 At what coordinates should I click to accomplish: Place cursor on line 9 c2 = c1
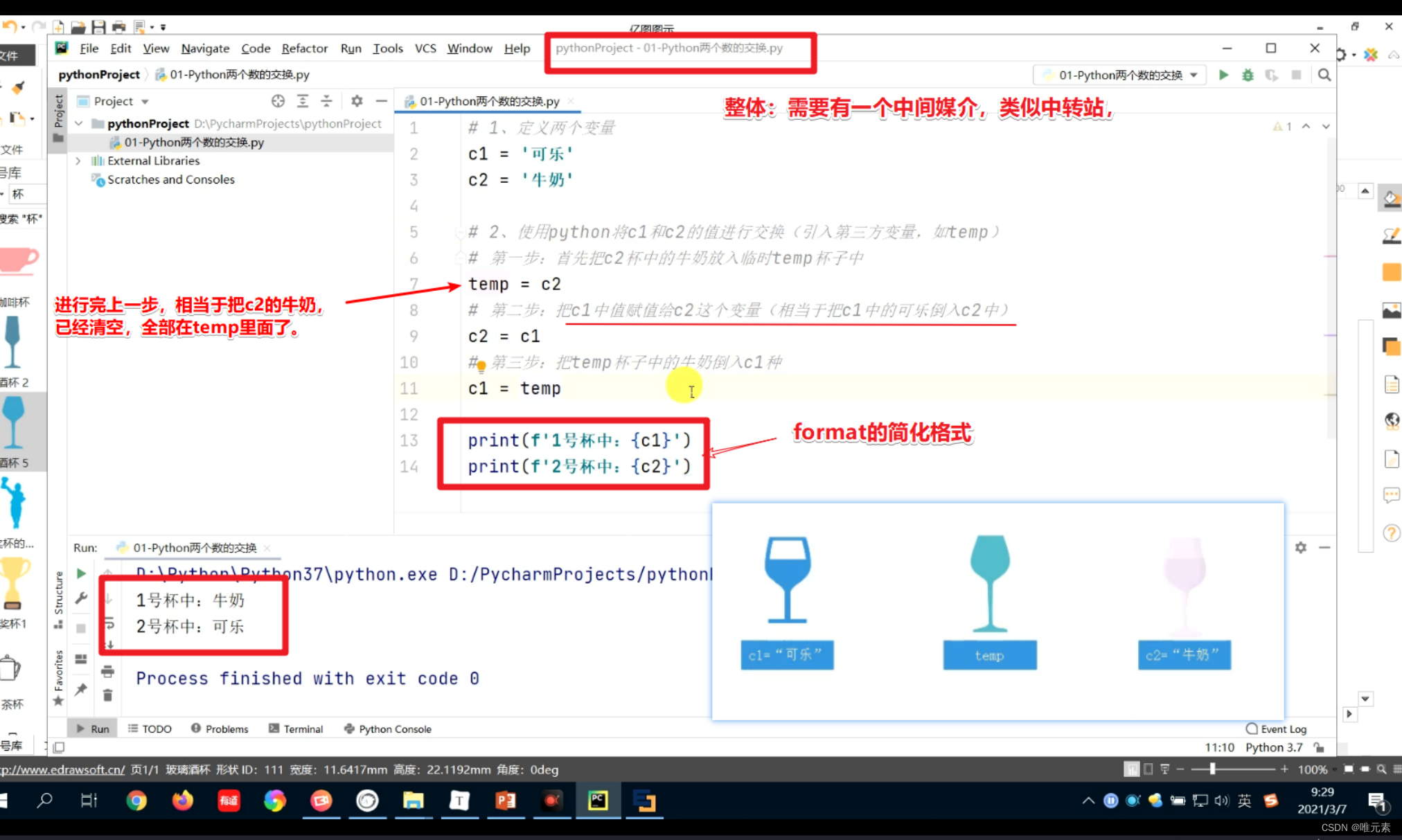(x=504, y=337)
